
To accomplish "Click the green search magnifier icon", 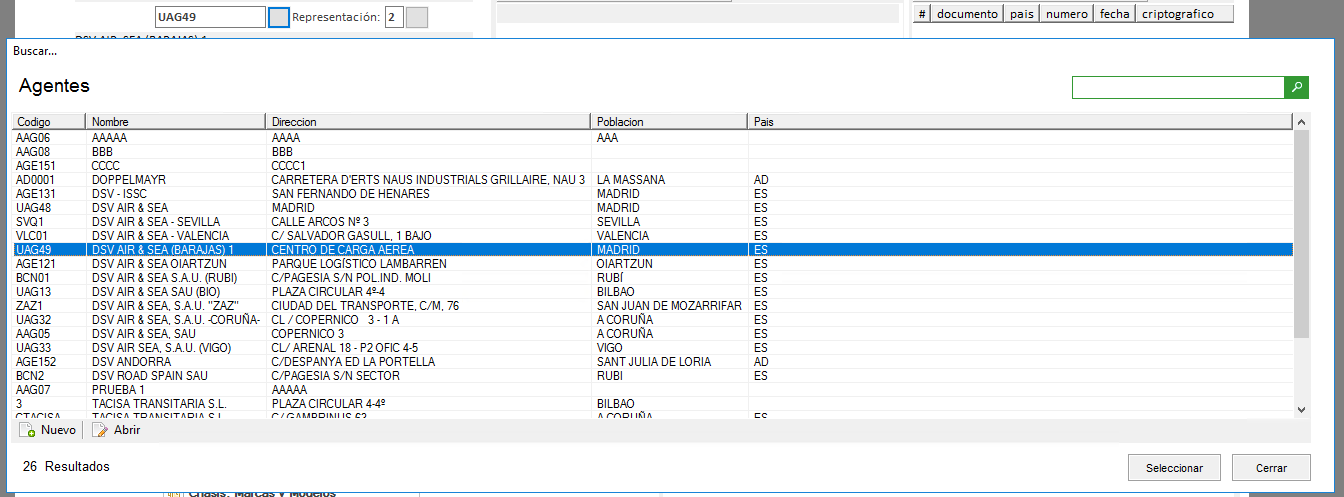I will point(1297,88).
